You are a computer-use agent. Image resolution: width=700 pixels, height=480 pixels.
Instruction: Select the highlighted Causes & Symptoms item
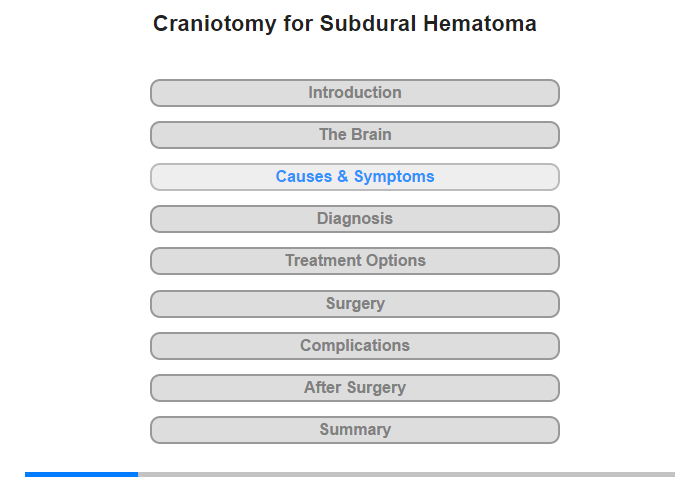click(x=354, y=177)
